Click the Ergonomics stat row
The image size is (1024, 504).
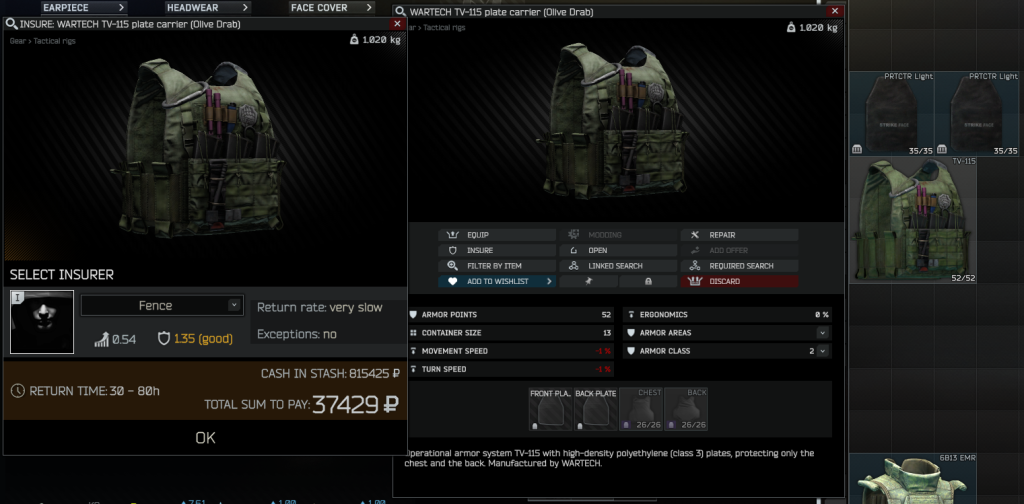728,315
